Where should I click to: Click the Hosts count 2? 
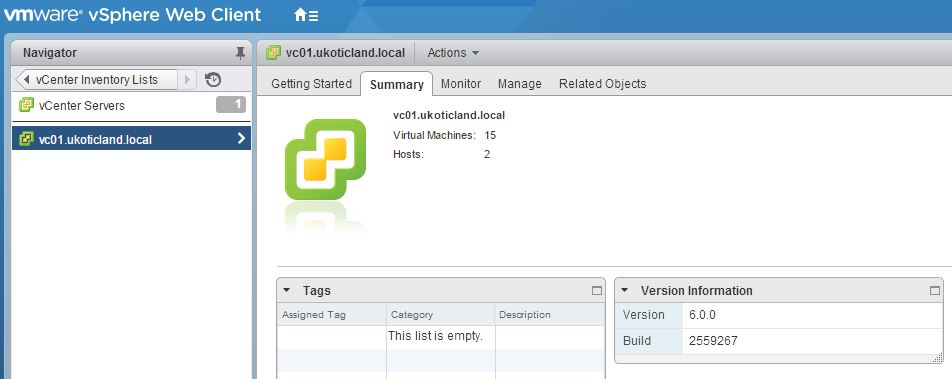487,154
